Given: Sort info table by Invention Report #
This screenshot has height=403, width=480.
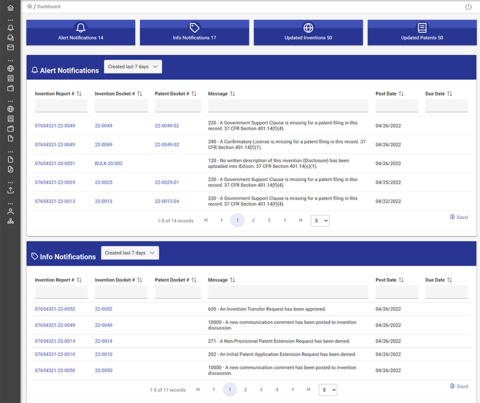Looking at the screenshot, I should tap(79, 280).
